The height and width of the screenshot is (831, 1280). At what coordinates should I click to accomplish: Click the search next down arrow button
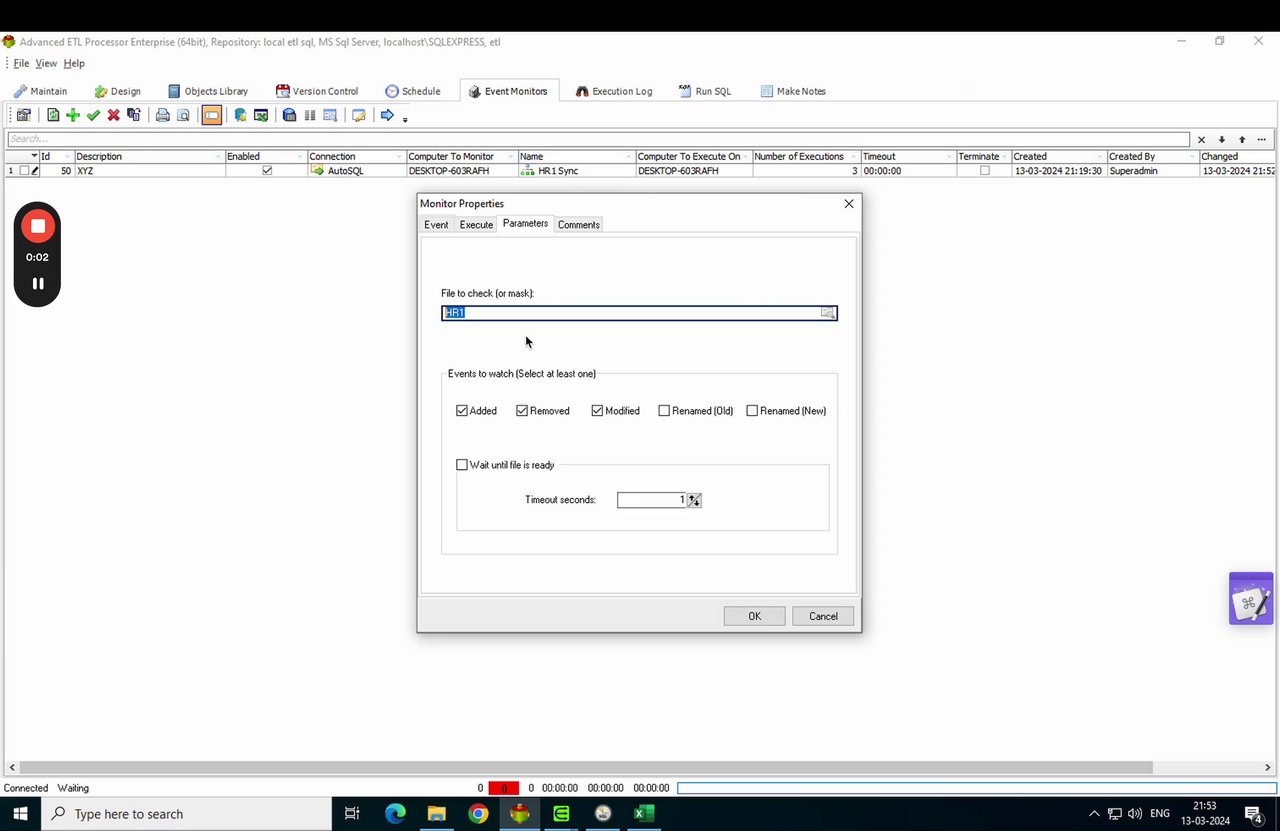point(1222,139)
